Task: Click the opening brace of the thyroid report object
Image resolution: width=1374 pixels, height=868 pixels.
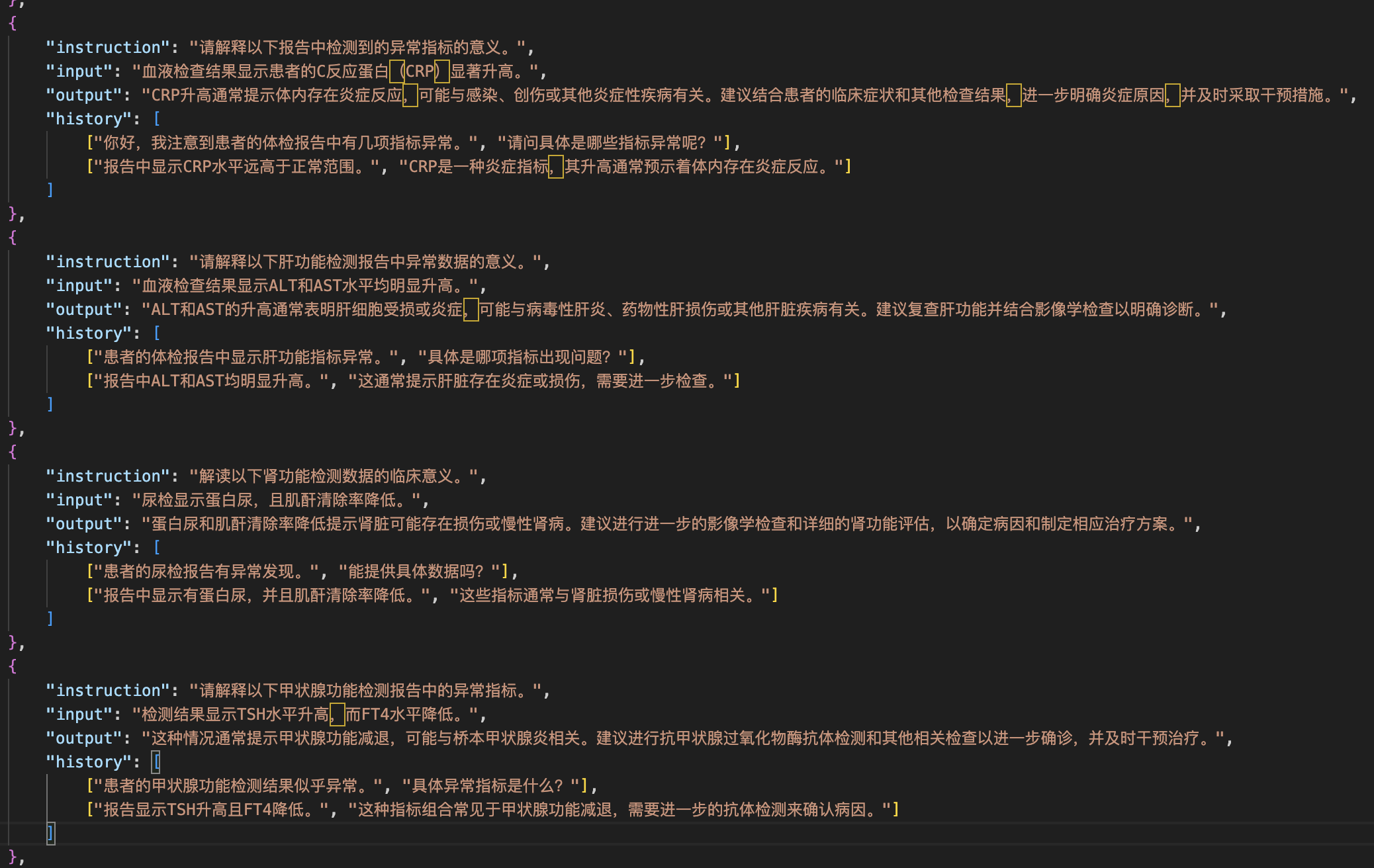Action: pyautogui.click(x=13, y=666)
